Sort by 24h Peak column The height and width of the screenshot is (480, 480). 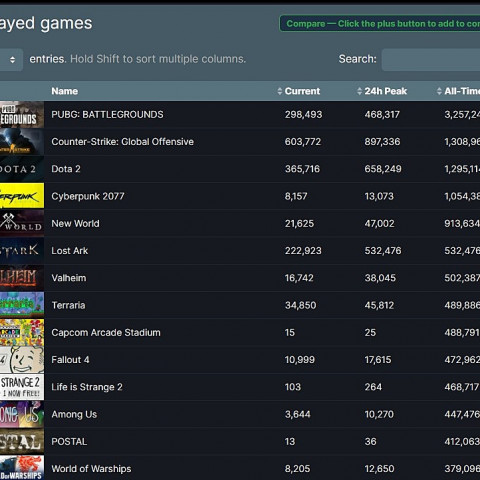(382, 91)
